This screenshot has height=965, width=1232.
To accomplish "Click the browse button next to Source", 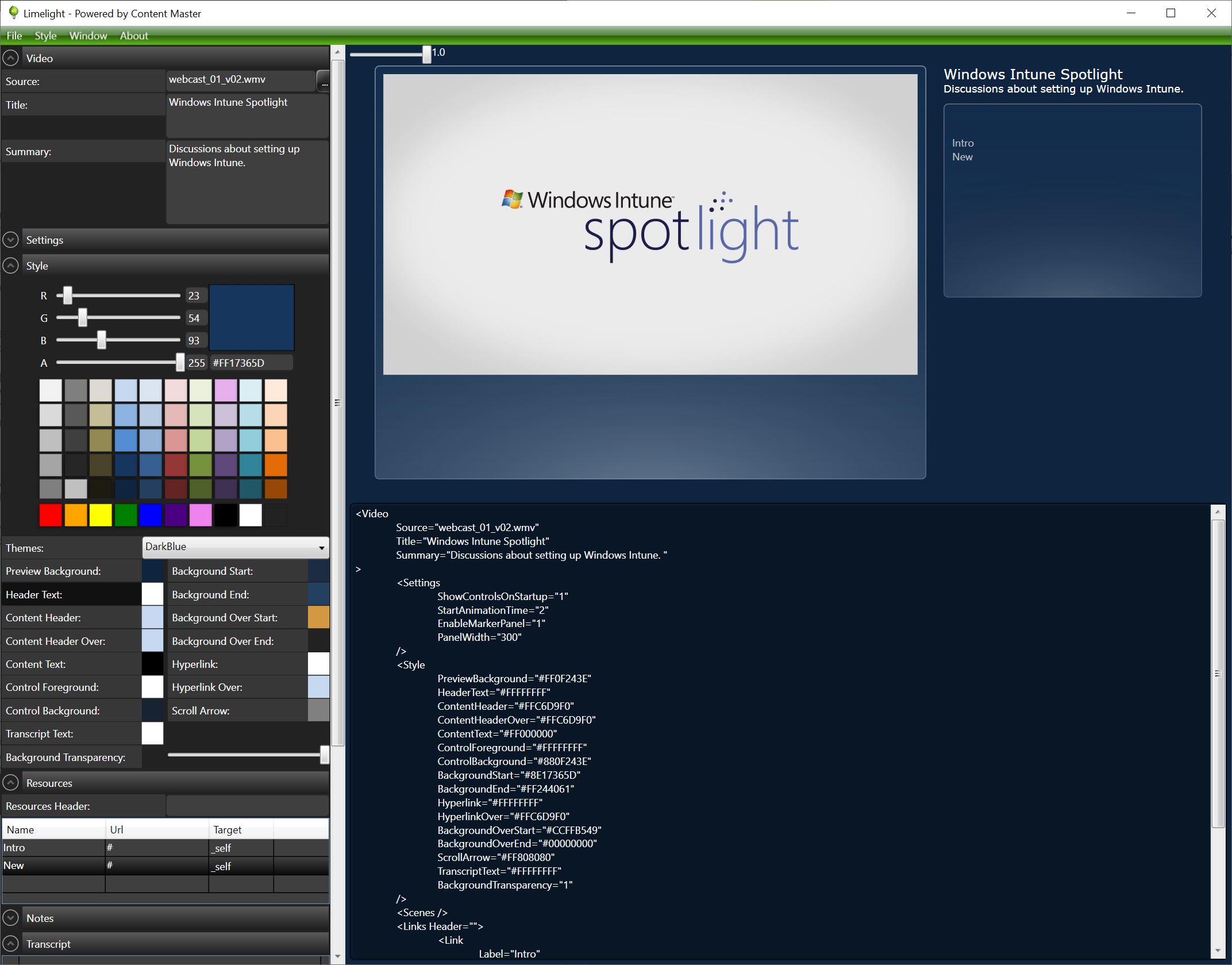I will (324, 81).
